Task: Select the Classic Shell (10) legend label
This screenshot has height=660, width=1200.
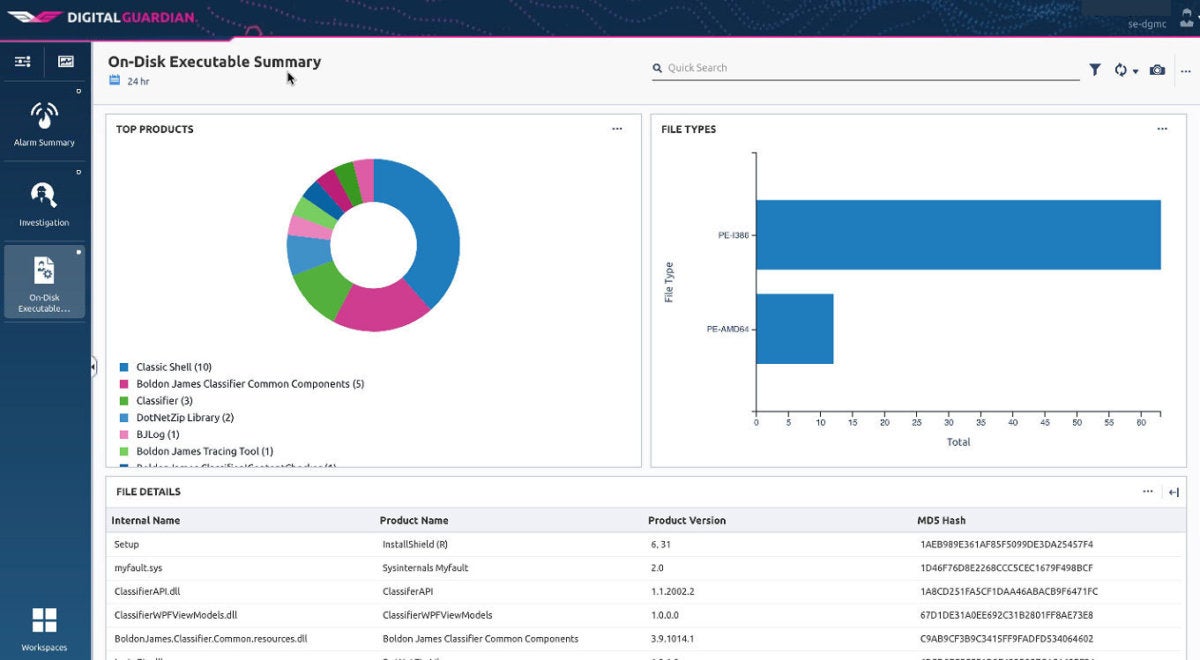Action: click(174, 367)
